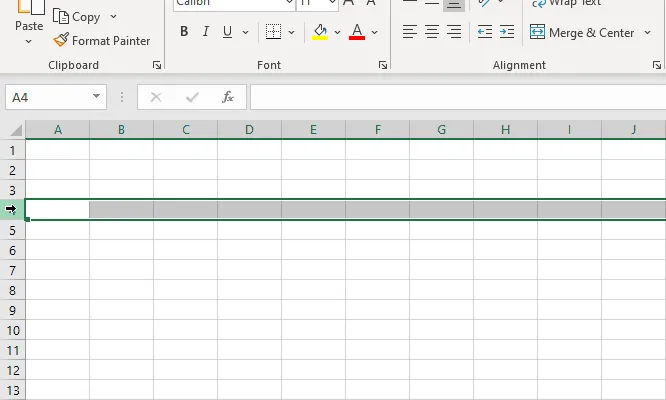This screenshot has height=400, width=666.
Task: Expand the Merge & Center dropdown
Action: [x=647, y=32]
